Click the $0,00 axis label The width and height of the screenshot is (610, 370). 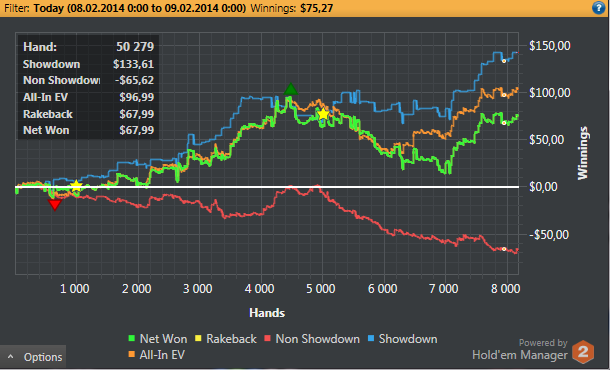tap(543, 187)
